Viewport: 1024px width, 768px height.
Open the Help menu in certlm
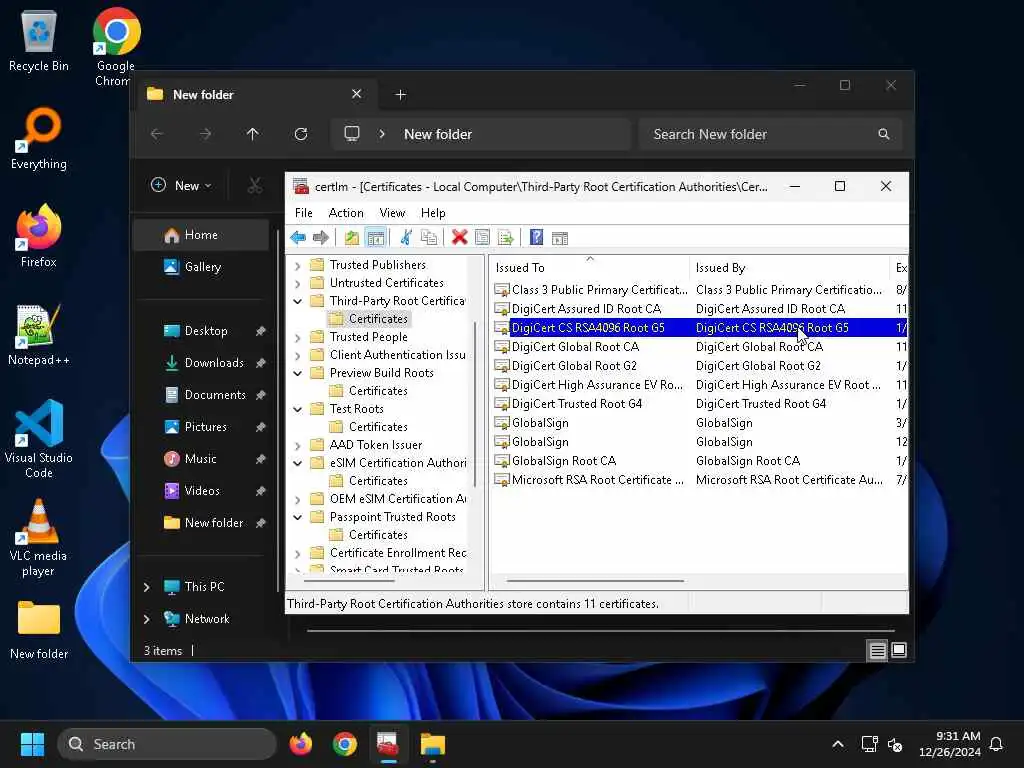(433, 213)
